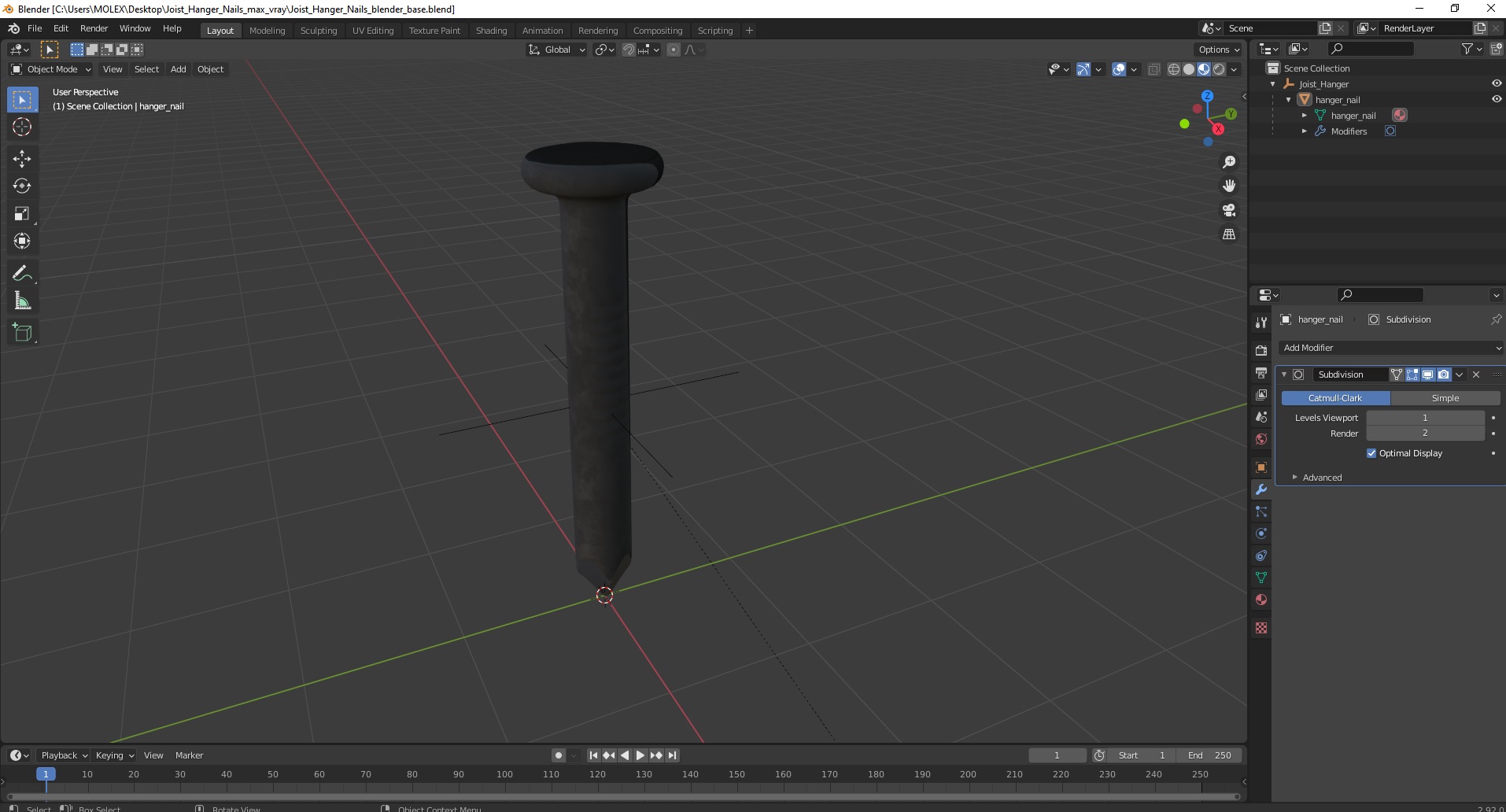Open the World properties tab
This screenshot has height=812, width=1506.
coord(1261,439)
